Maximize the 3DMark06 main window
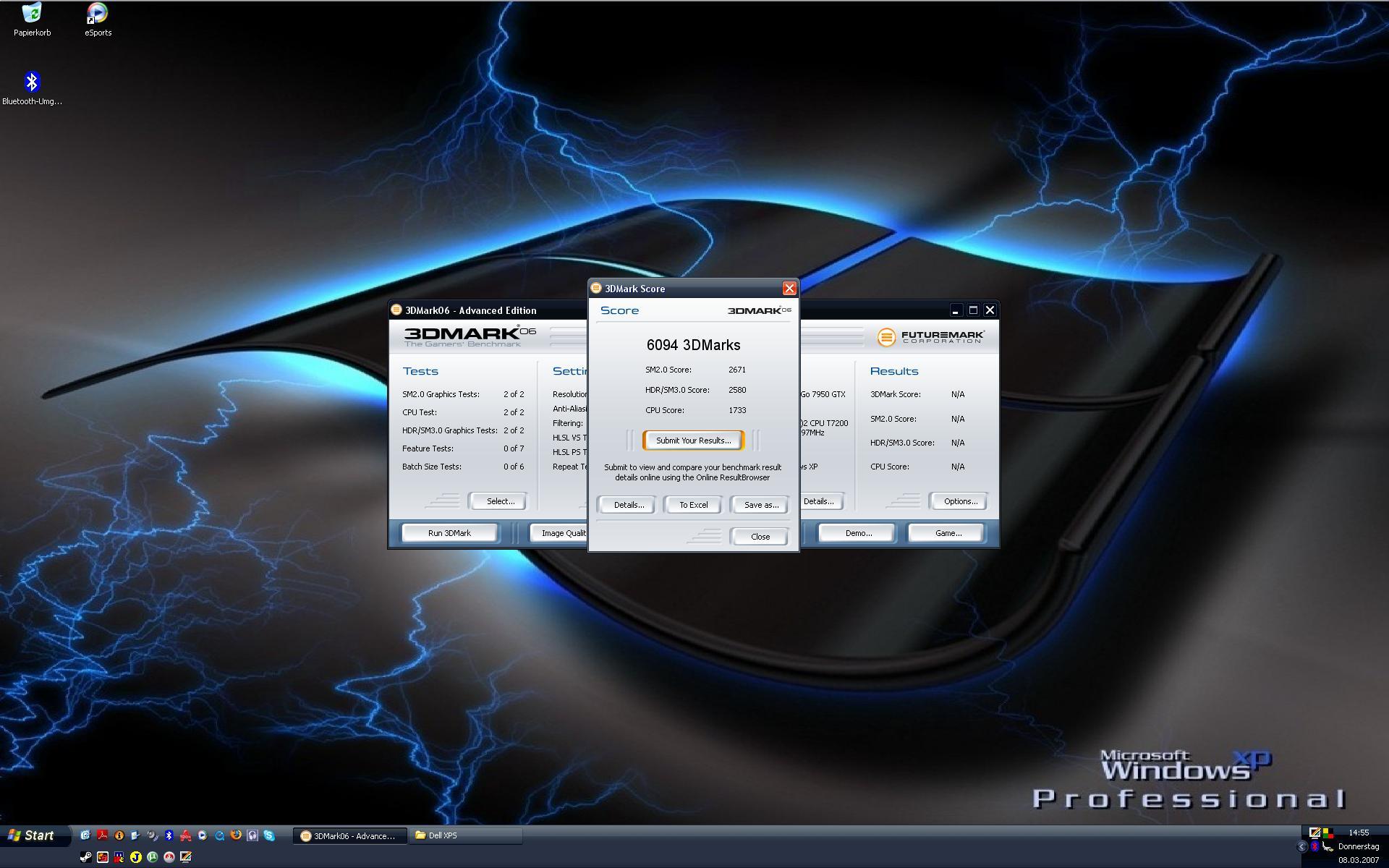The image size is (1389, 868). (x=973, y=310)
